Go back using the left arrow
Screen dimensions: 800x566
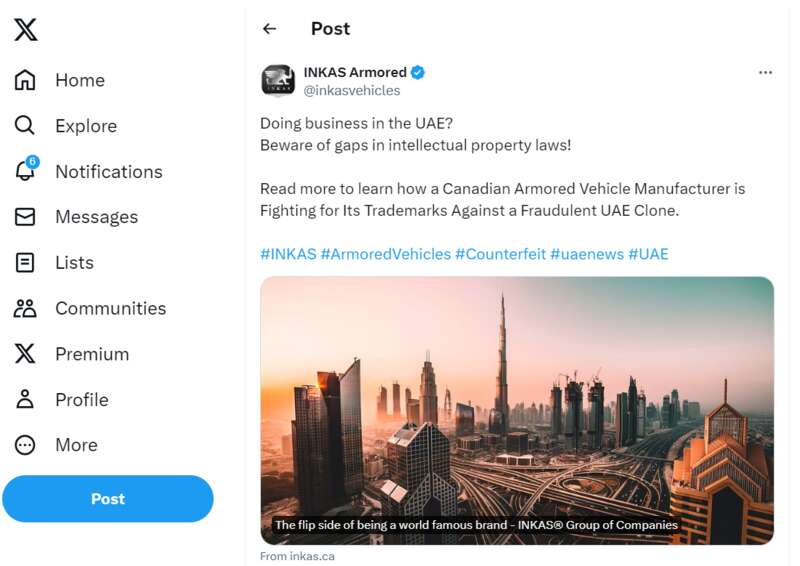coord(269,29)
